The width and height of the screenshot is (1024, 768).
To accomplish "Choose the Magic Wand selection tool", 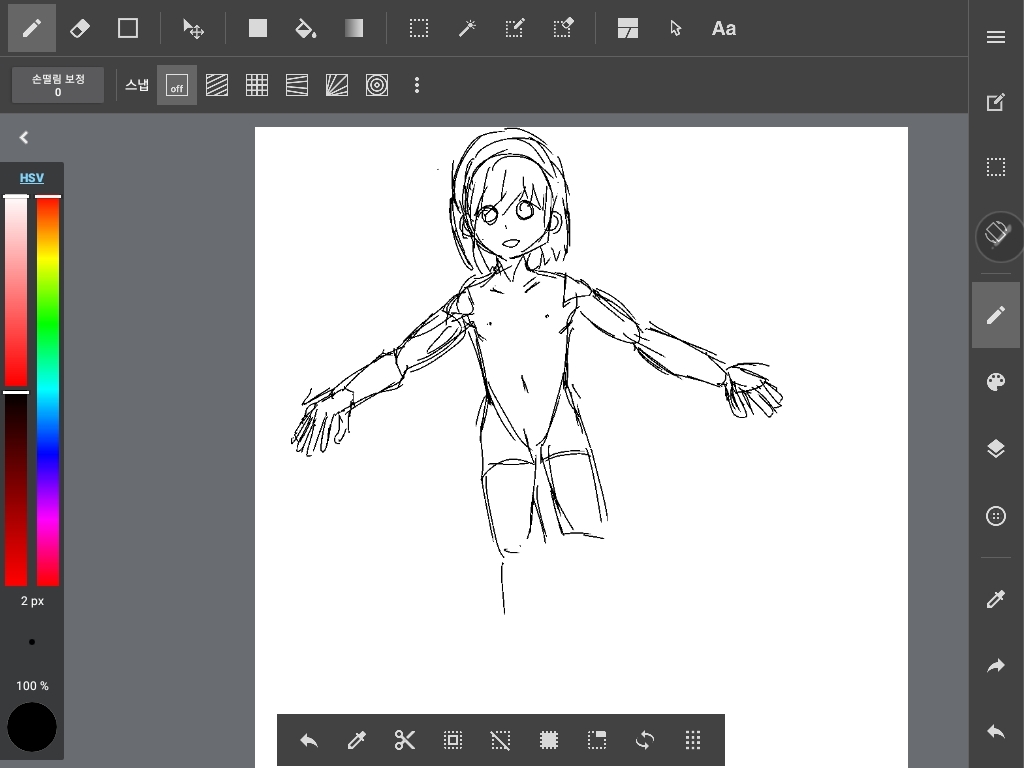I will (x=467, y=28).
